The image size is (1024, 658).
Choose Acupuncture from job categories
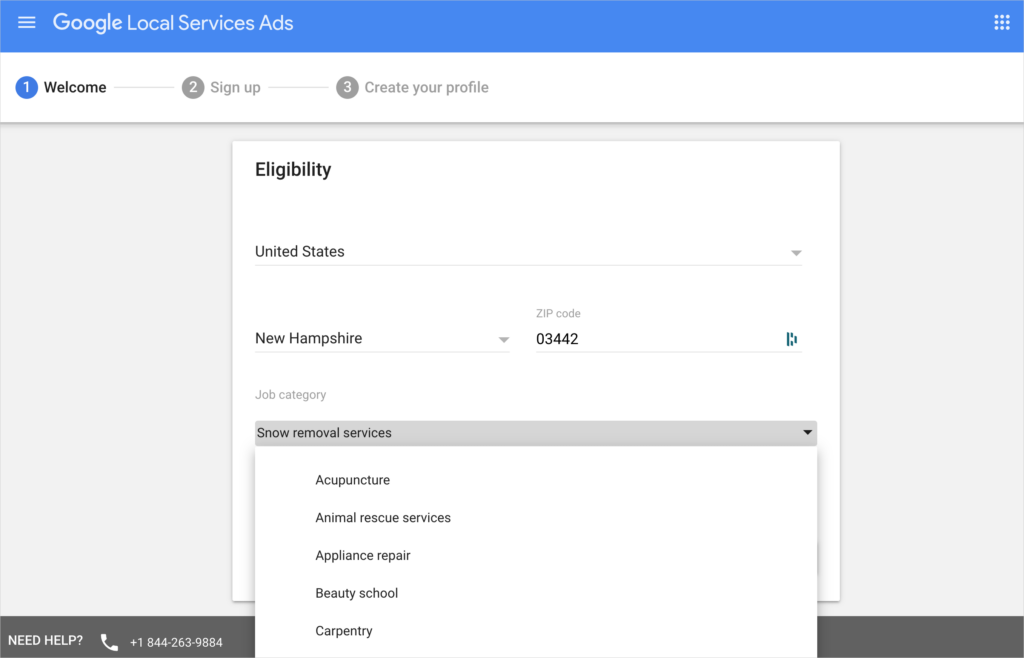(x=536, y=480)
